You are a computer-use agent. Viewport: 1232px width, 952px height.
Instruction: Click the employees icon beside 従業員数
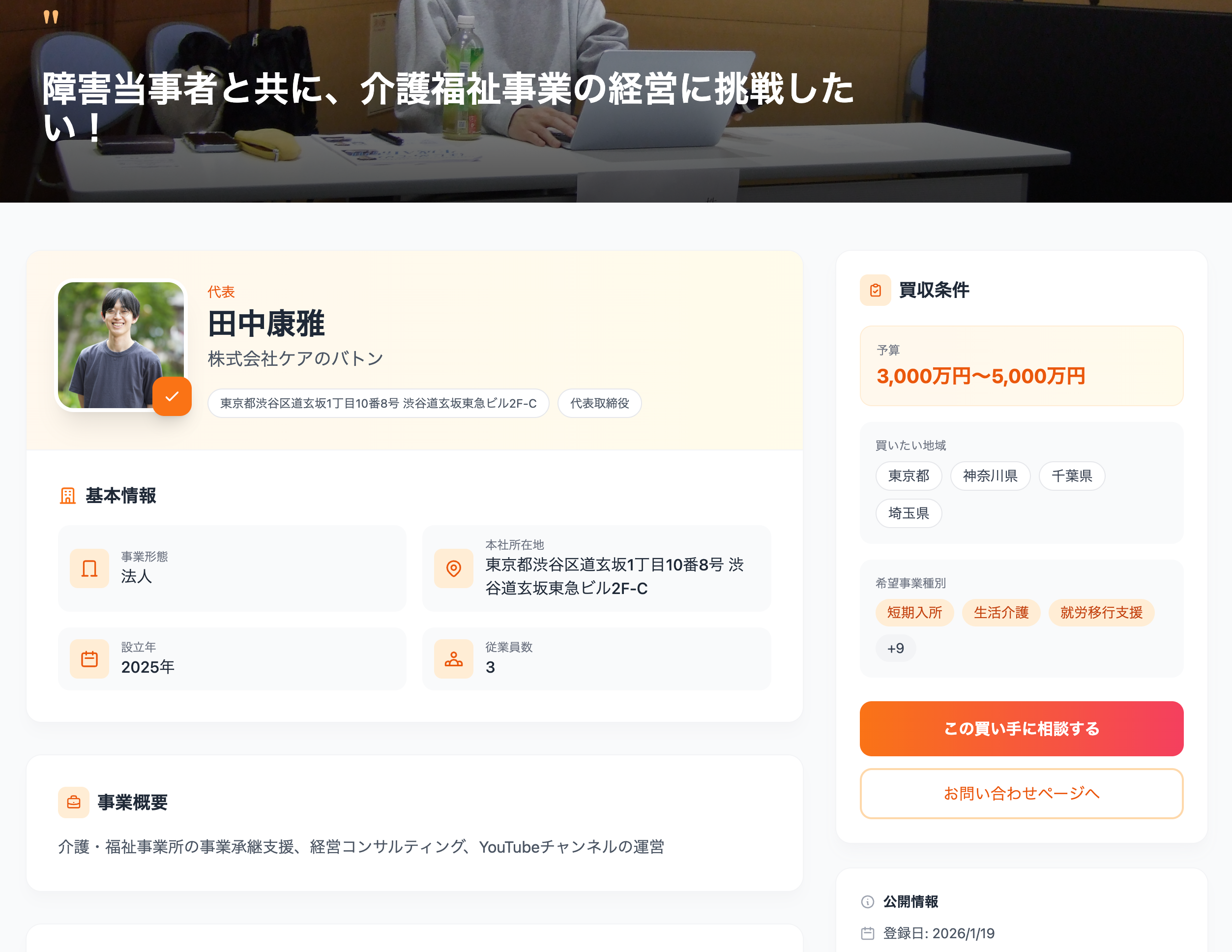pyautogui.click(x=453, y=658)
